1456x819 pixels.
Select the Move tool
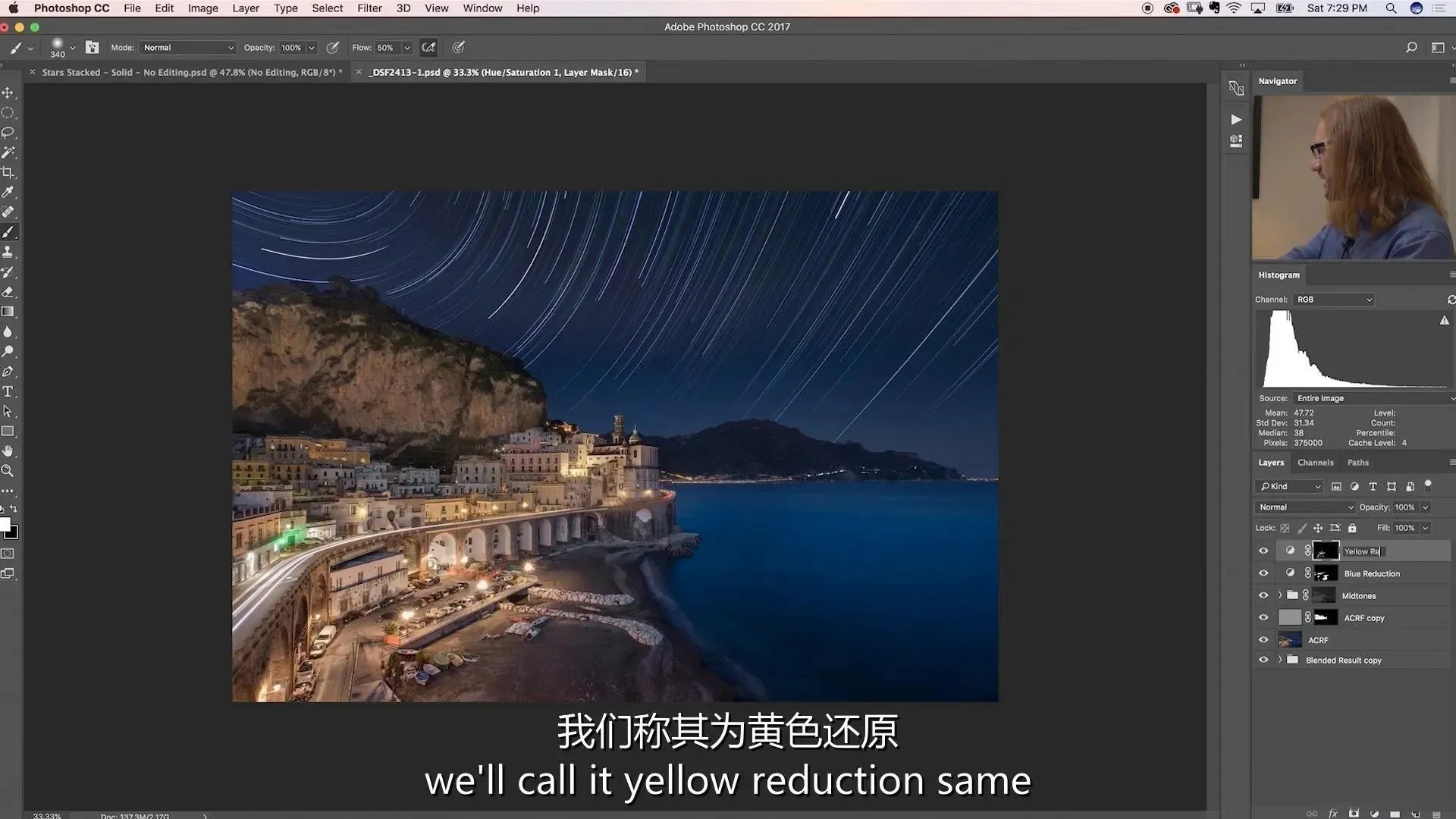click(8, 93)
